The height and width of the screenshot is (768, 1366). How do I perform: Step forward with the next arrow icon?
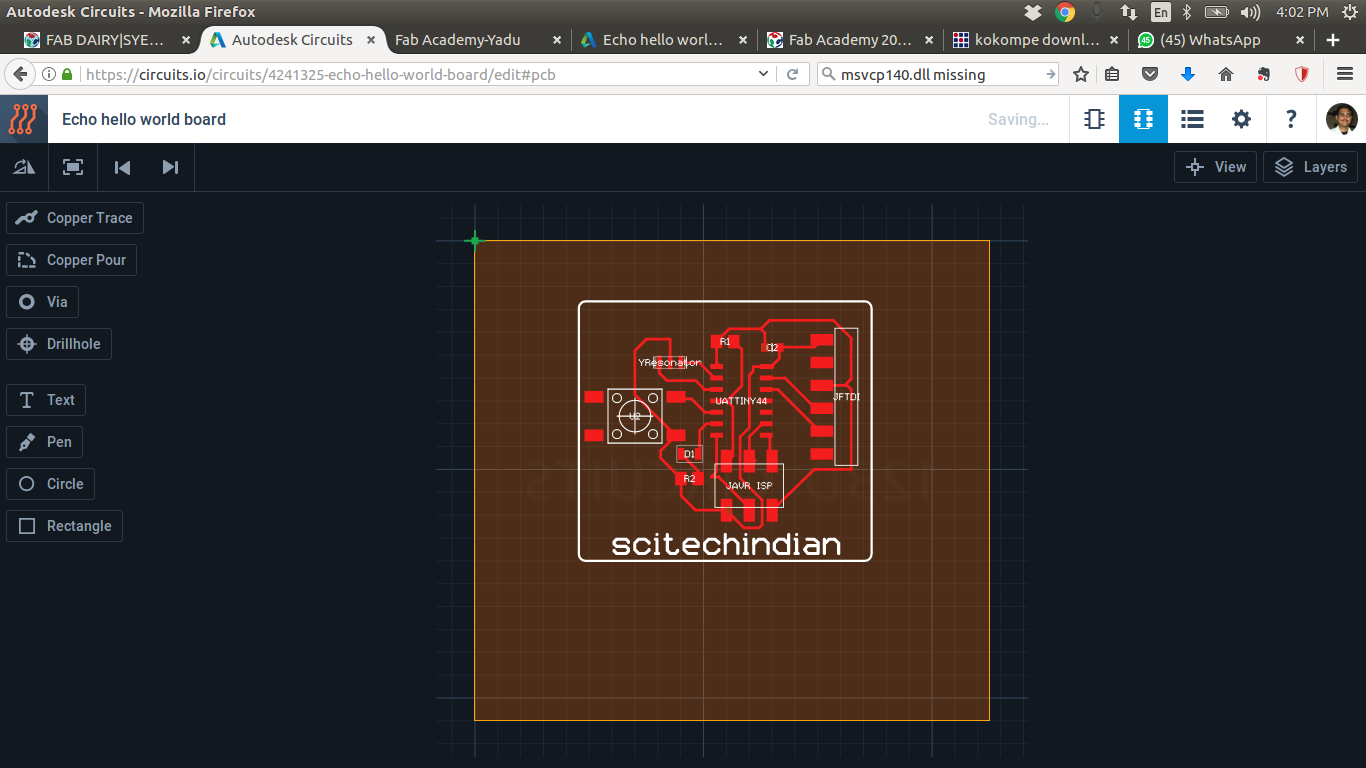click(x=170, y=167)
